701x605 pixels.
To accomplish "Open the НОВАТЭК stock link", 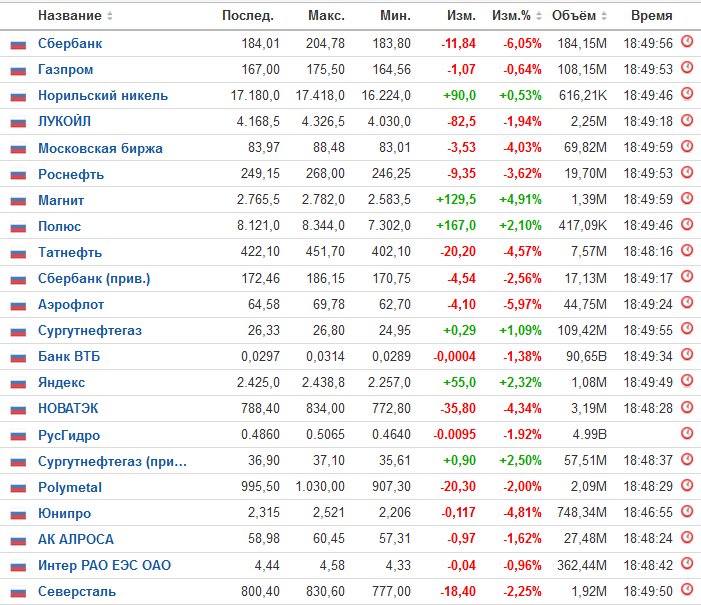I will coord(68,408).
